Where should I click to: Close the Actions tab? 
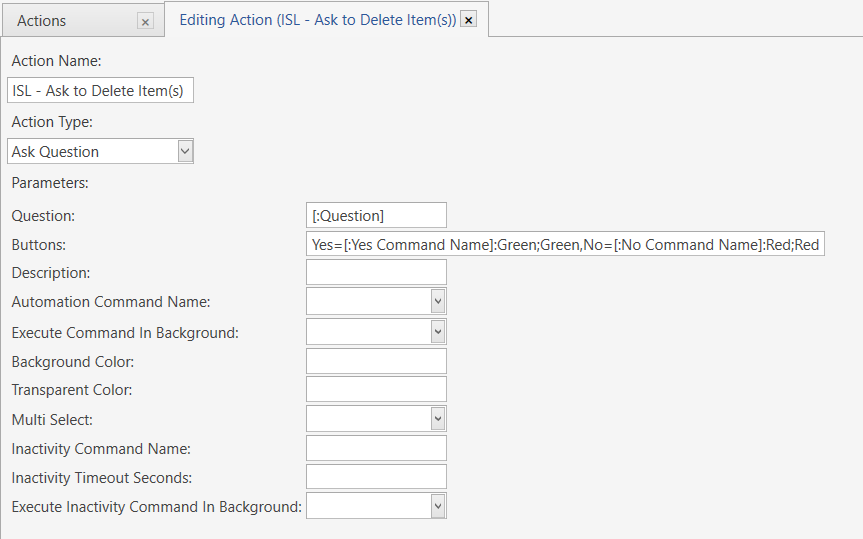pos(145,21)
